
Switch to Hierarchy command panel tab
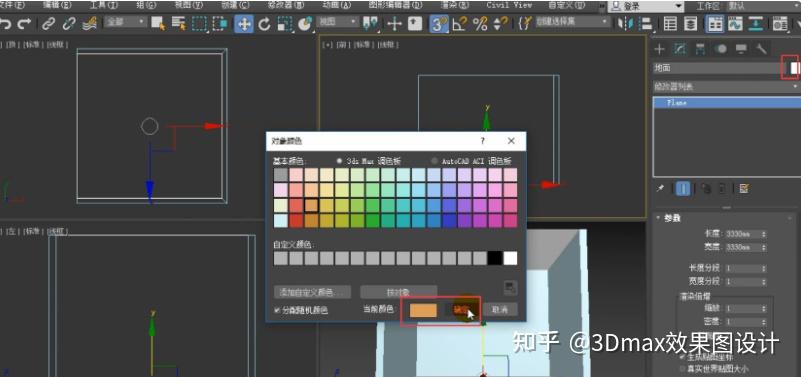click(700, 49)
